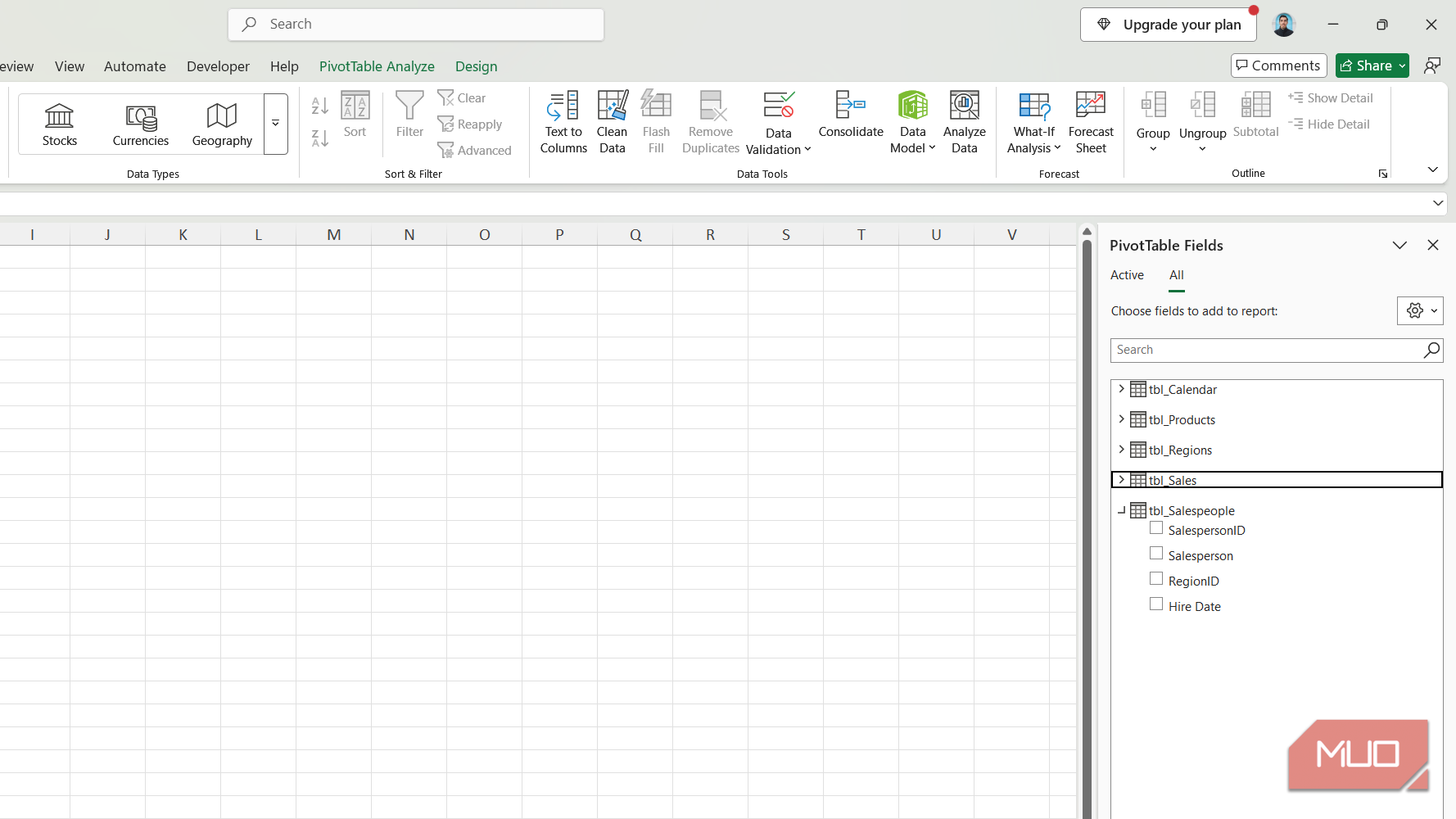Open the Consolidate tool
Image resolution: width=1456 pixels, height=819 pixels.
(851, 115)
